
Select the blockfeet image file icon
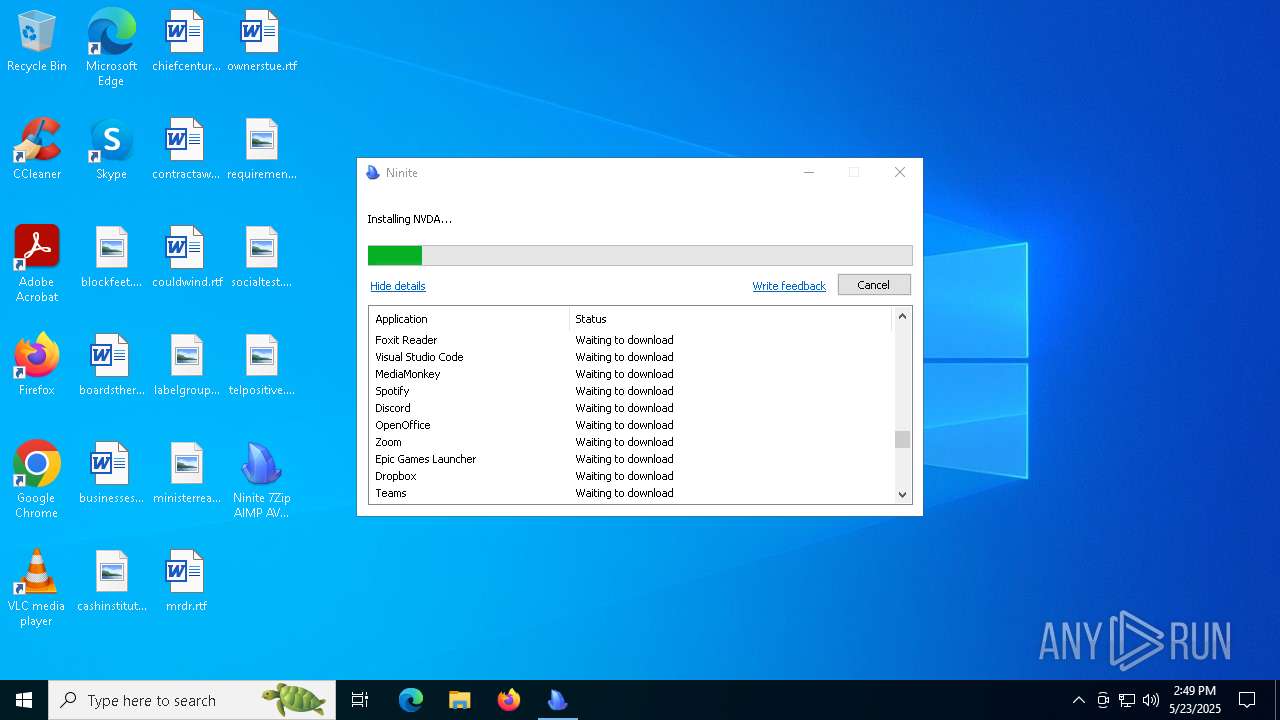click(111, 258)
